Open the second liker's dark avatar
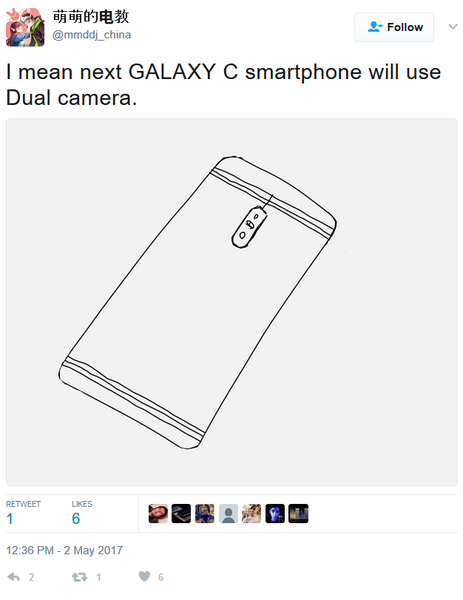 (x=181, y=514)
